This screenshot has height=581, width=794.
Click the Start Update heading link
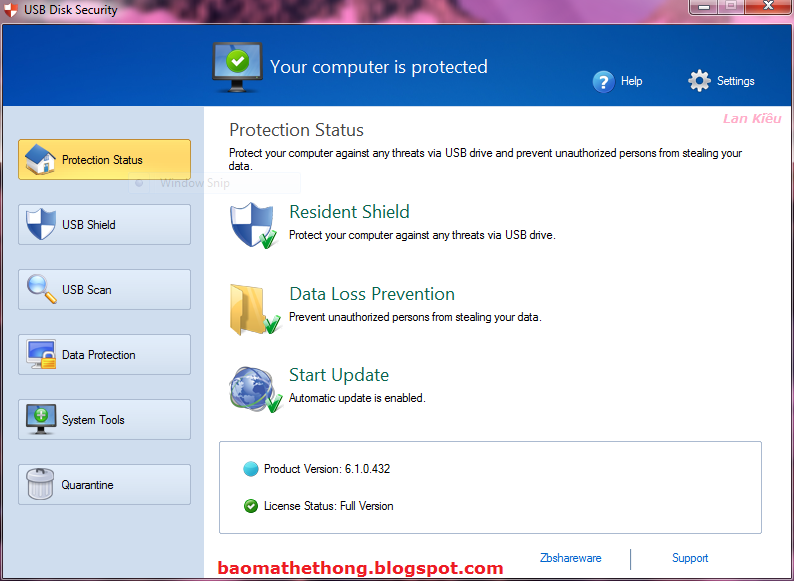tap(339, 375)
